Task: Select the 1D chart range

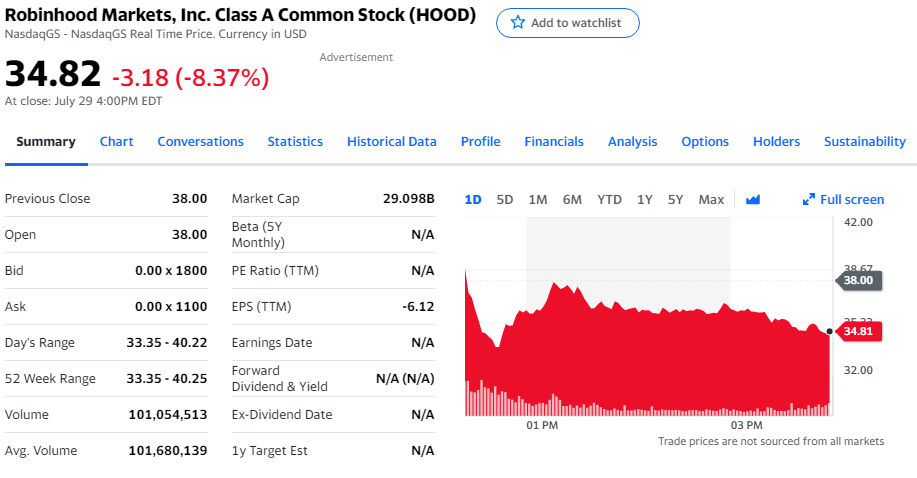Action: (x=473, y=199)
